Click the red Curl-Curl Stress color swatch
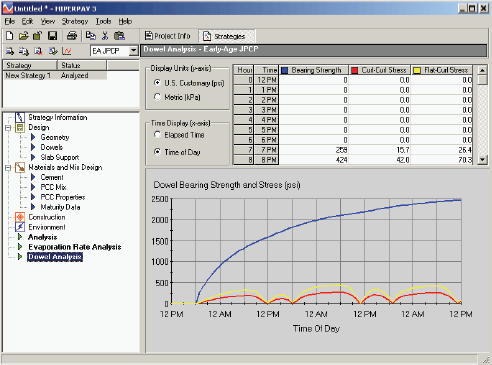Viewport: 492px width, 365px height. 355,70
